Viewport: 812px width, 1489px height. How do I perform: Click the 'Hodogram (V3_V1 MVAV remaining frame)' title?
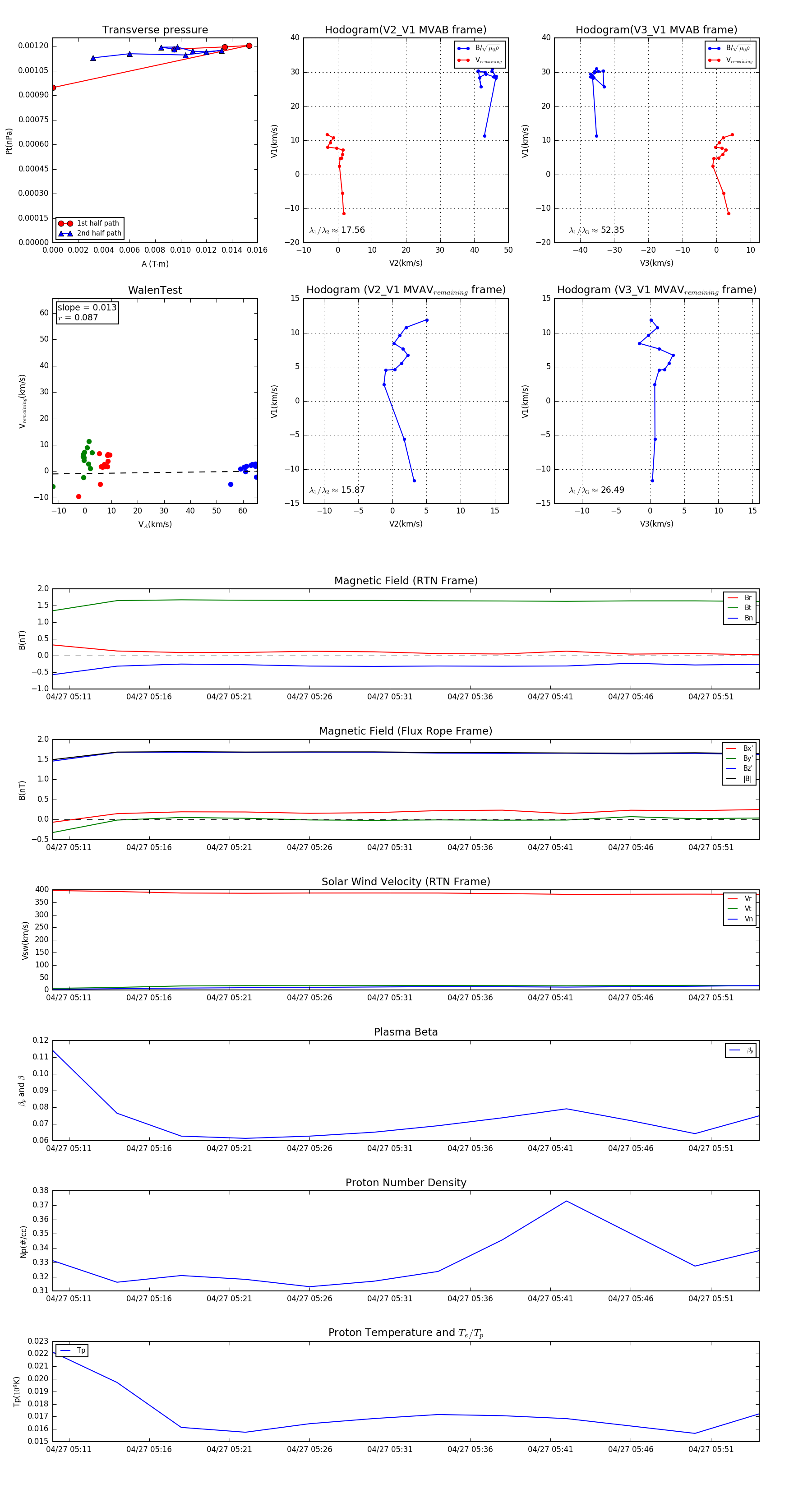[656, 290]
